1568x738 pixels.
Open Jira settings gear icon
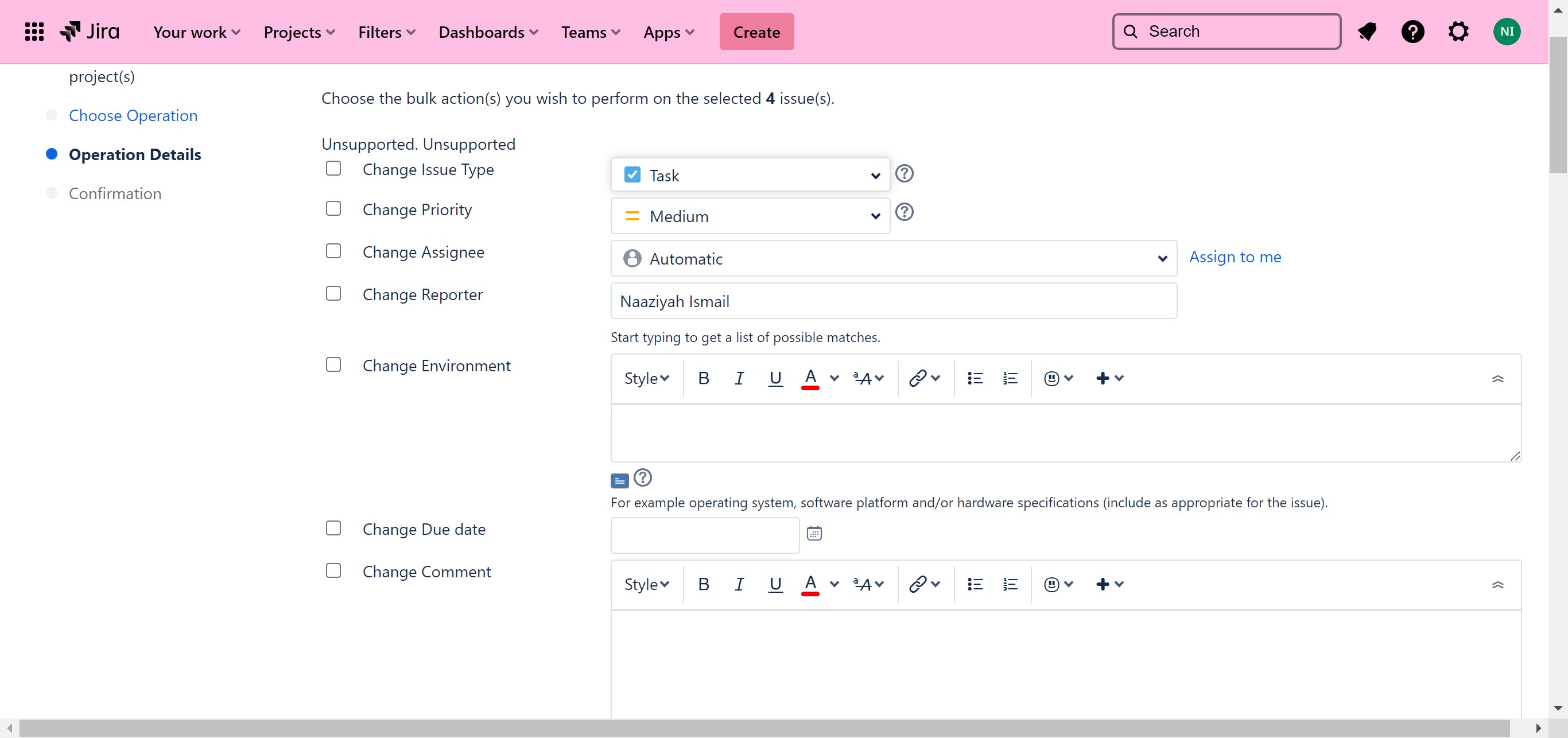pos(1458,32)
